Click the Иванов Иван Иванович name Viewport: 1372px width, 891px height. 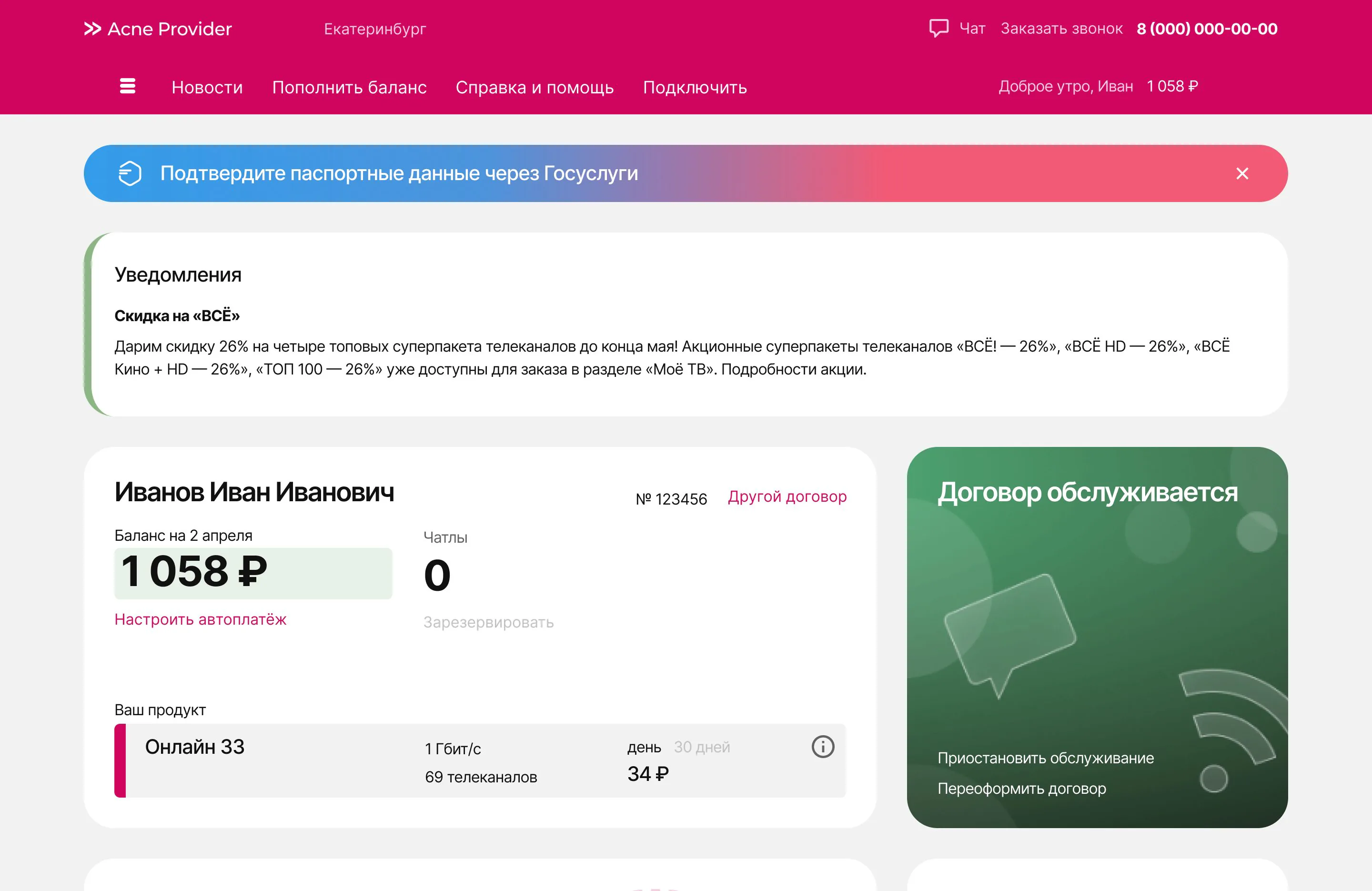tap(253, 492)
